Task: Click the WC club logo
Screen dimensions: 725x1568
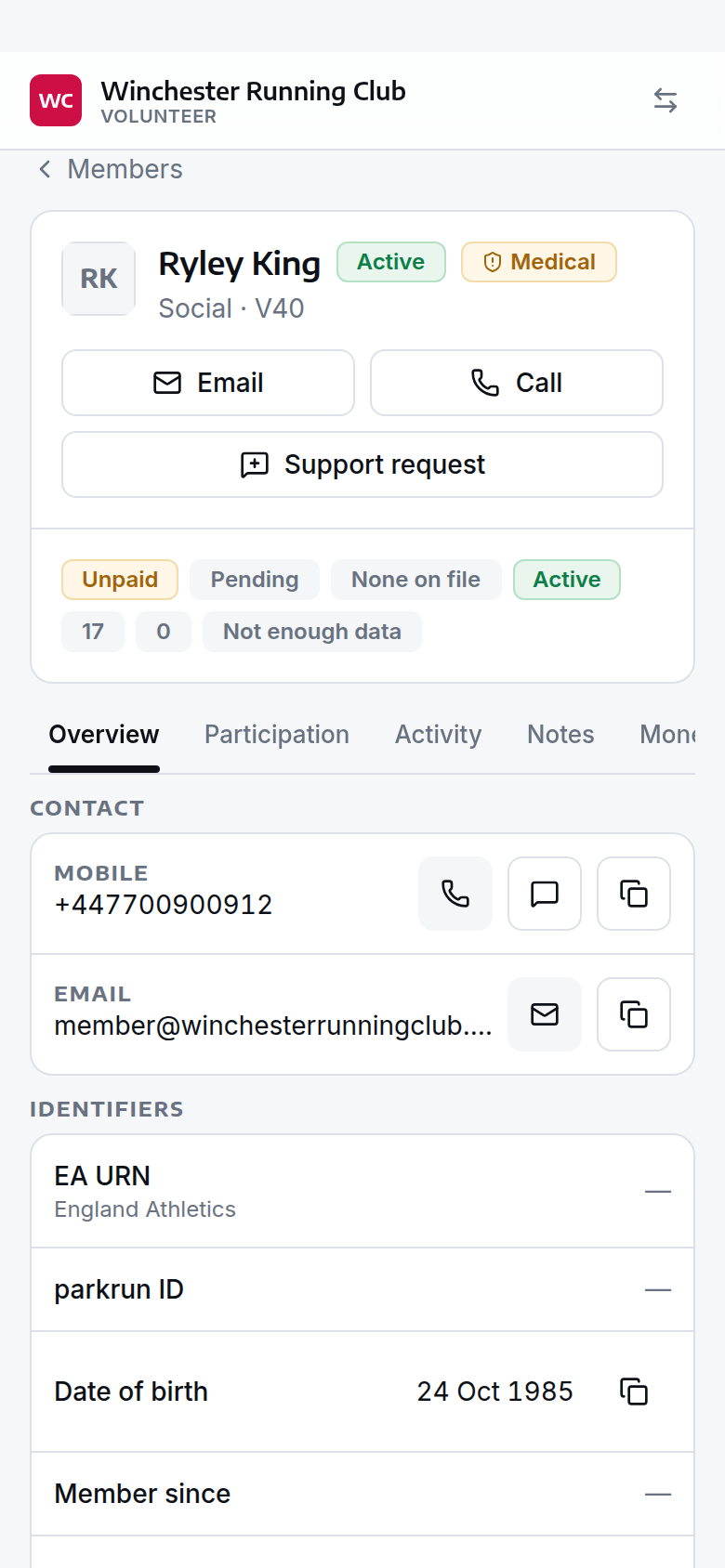Action: pos(56,100)
